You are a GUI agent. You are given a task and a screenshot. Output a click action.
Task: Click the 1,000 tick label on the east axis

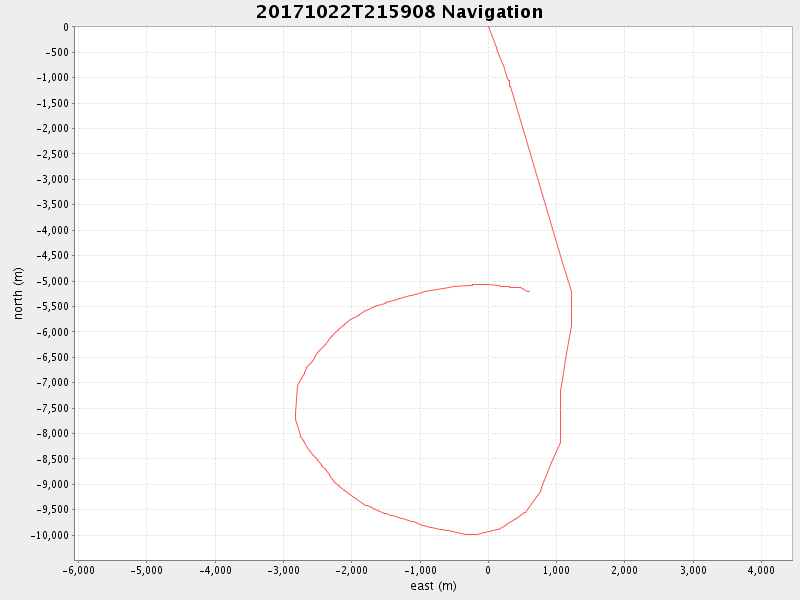(x=556, y=570)
